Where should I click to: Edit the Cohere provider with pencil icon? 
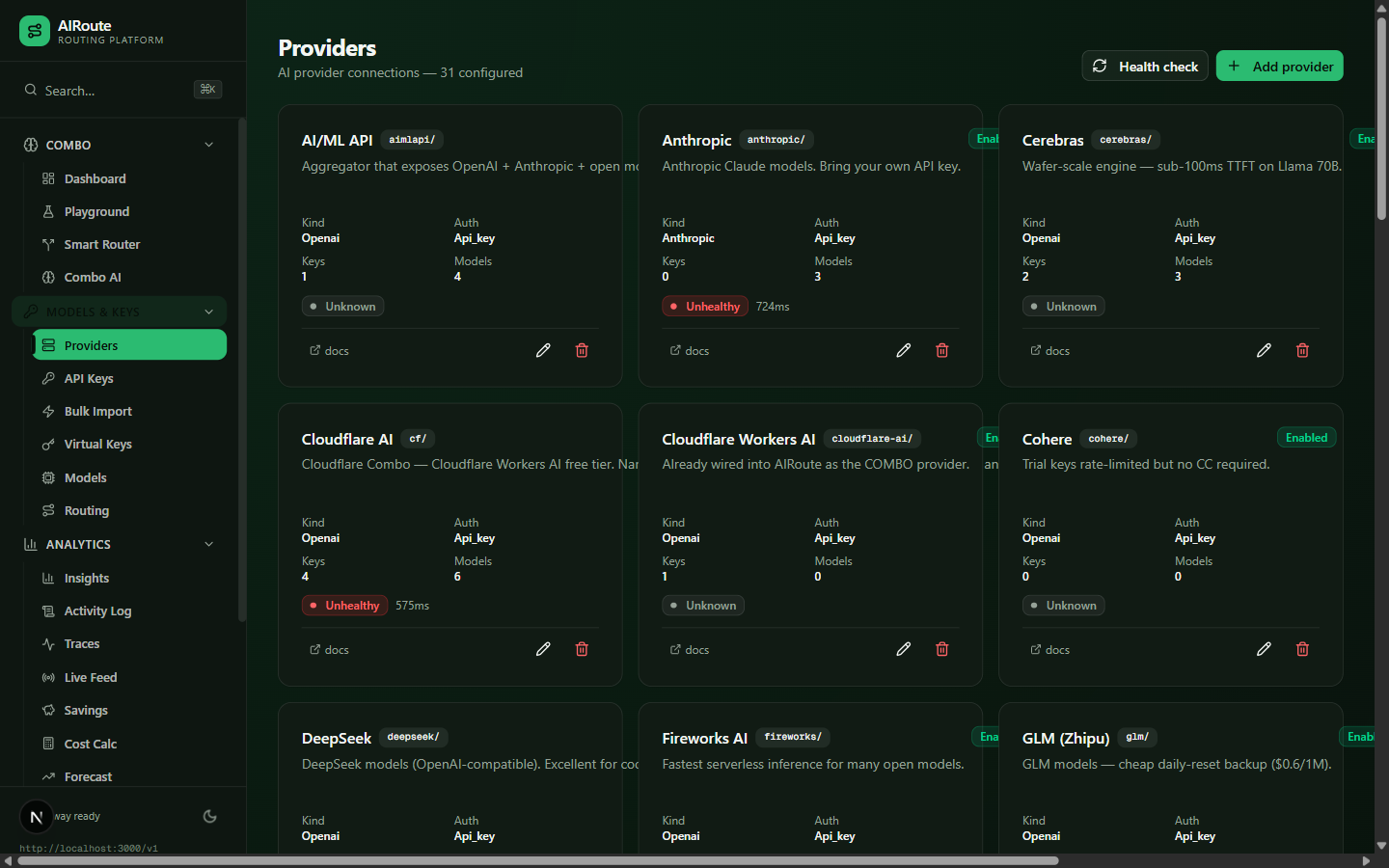pos(1264,649)
